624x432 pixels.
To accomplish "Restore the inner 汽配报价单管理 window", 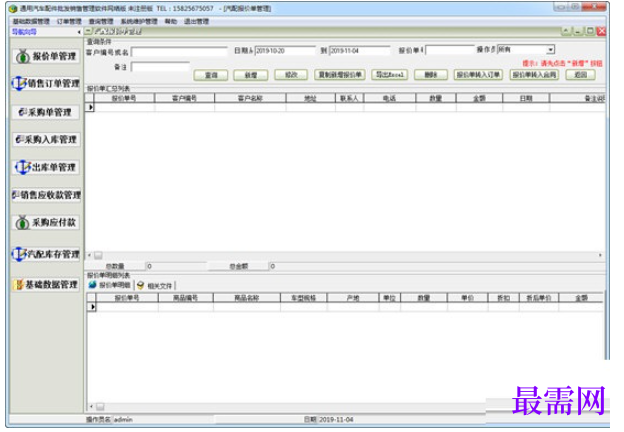I will coord(590,31).
